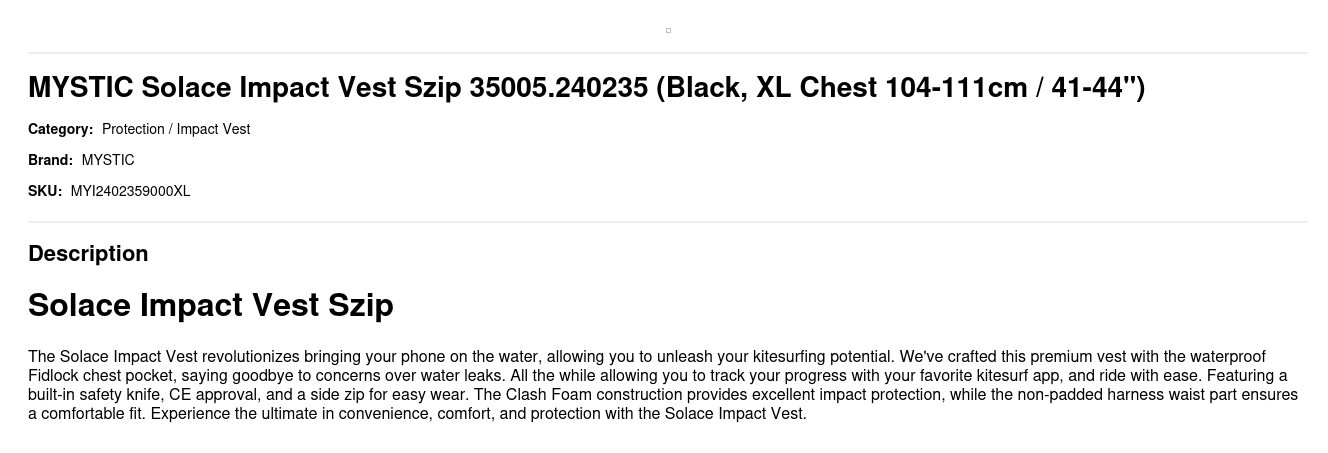Click the small placeholder image icon at top

[x=668, y=30]
